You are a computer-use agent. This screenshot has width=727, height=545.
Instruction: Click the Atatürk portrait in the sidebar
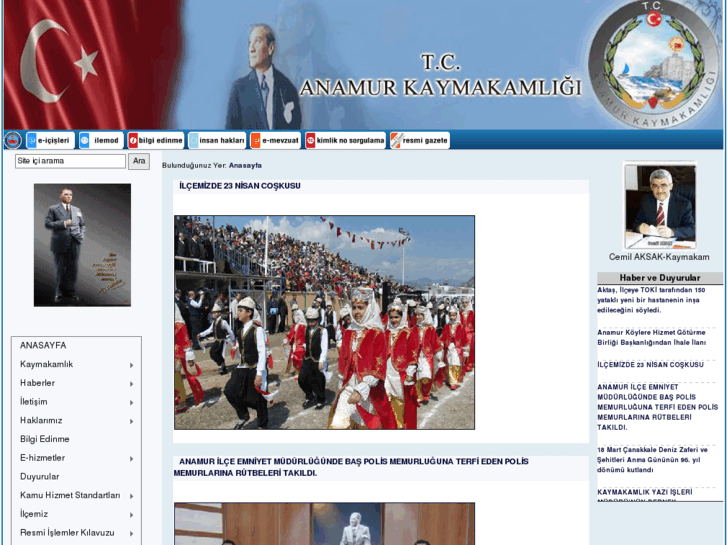pos(82,245)
